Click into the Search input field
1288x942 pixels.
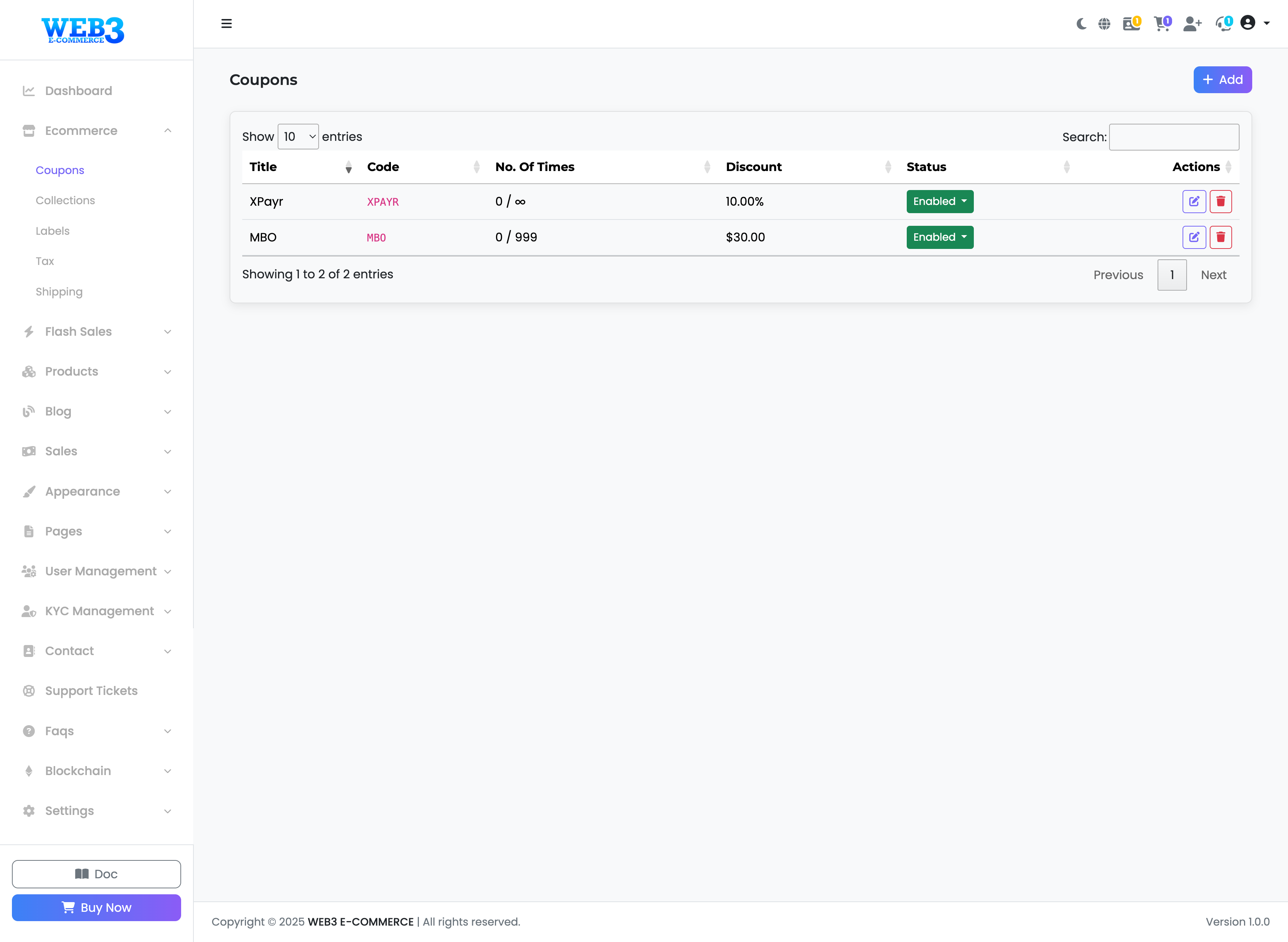pyautogui.click(x=1173, y=137)
